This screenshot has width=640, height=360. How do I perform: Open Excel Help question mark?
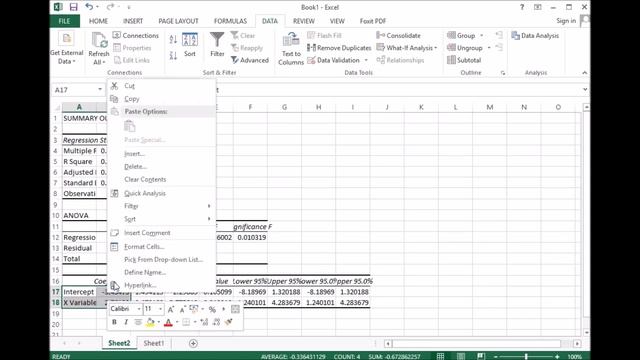[522, 7]
